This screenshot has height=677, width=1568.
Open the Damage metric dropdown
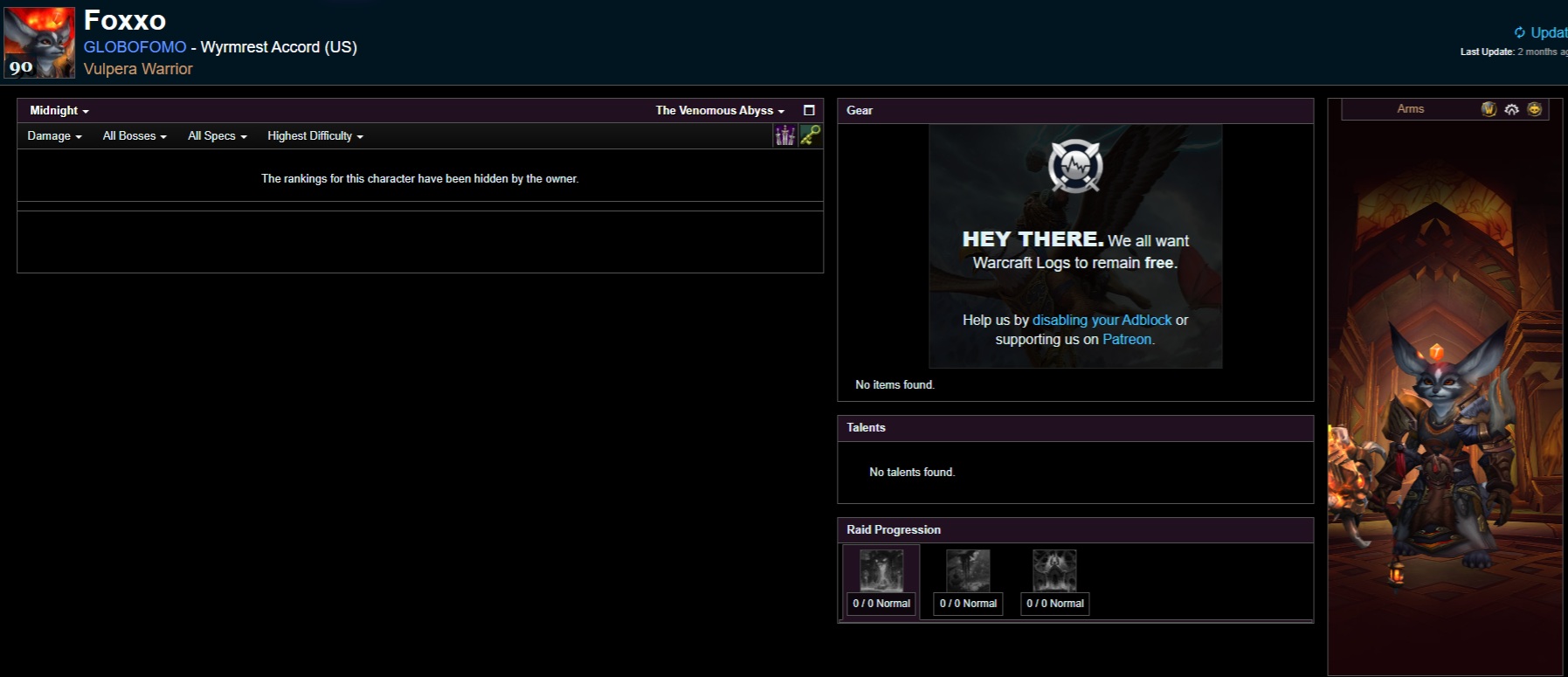click(x=54, y=136)
